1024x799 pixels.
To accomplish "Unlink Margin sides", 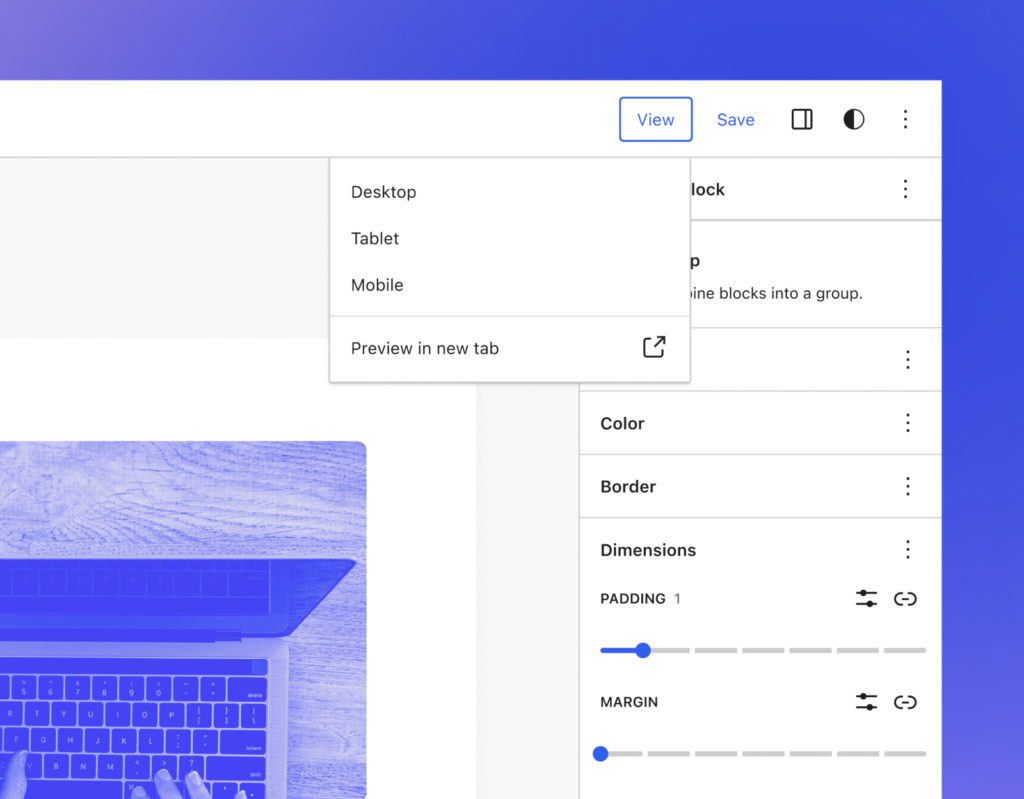I will (905, 702).
